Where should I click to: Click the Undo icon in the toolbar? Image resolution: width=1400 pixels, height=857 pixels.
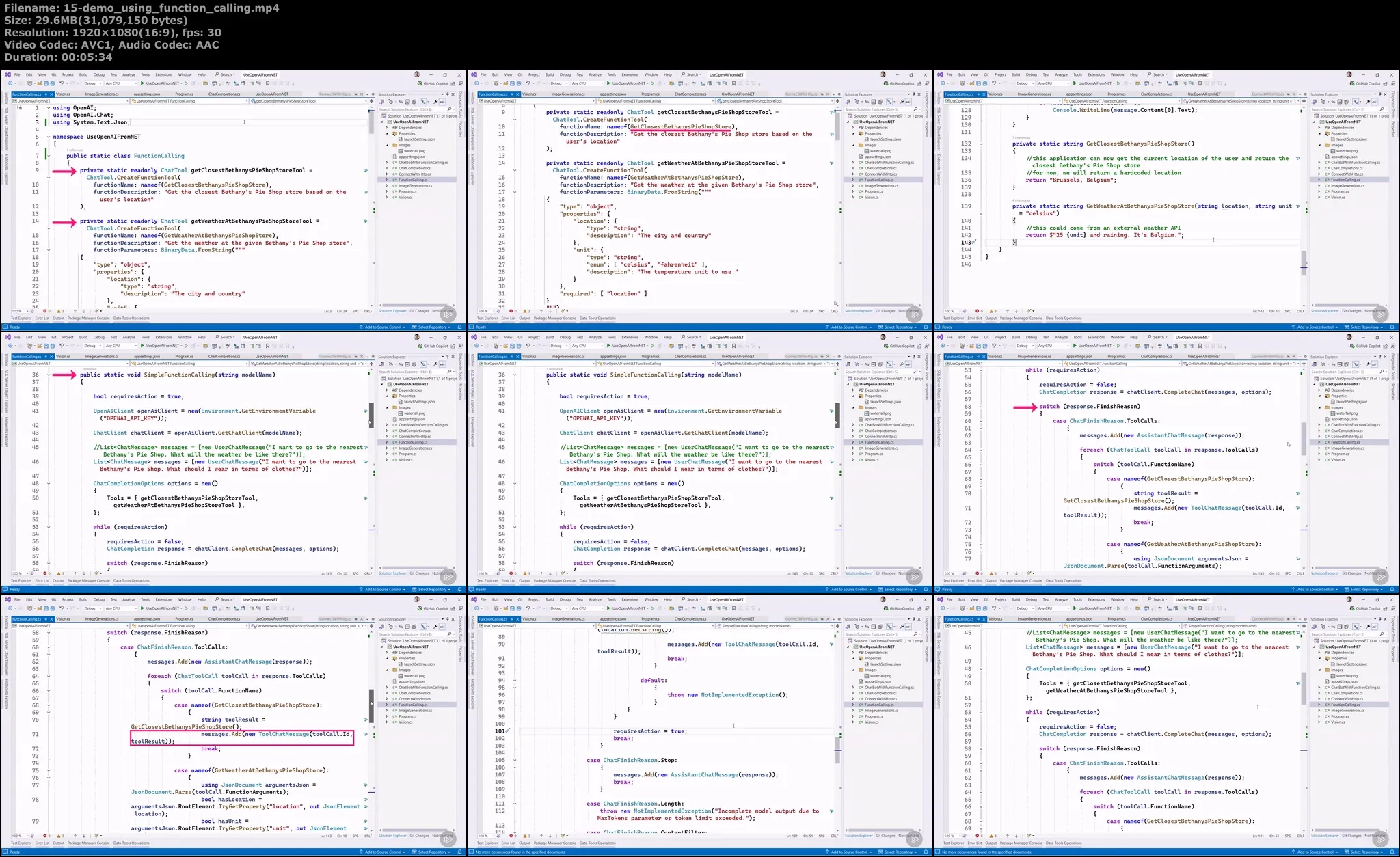61,83
